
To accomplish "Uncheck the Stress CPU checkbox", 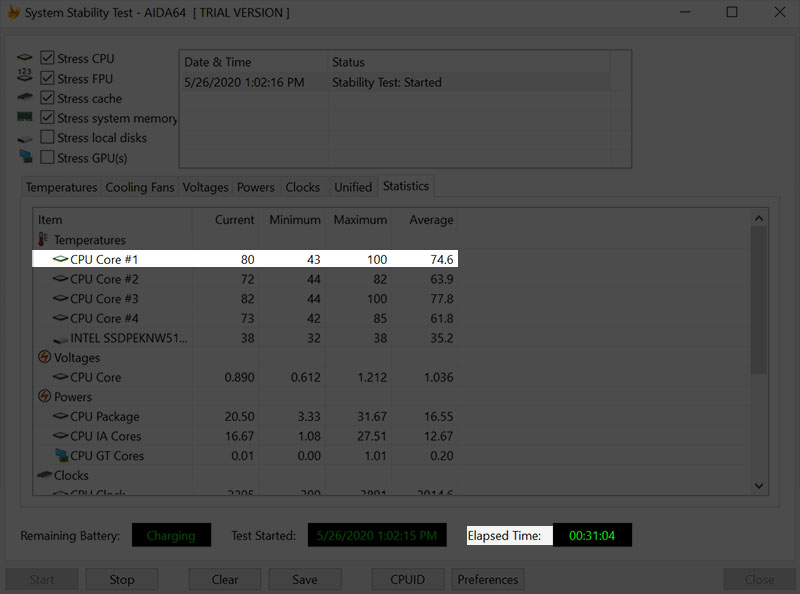I will [47, 58].
